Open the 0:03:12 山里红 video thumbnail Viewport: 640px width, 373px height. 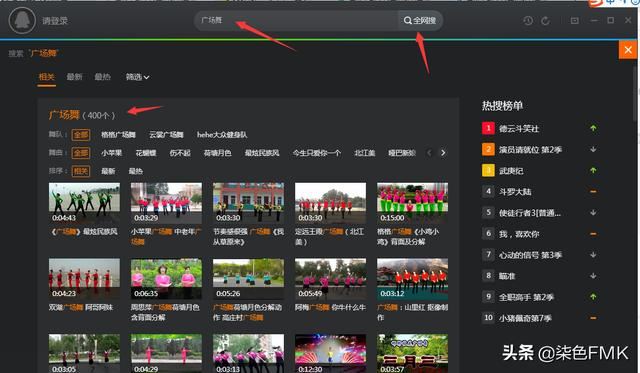coord(413,279)
